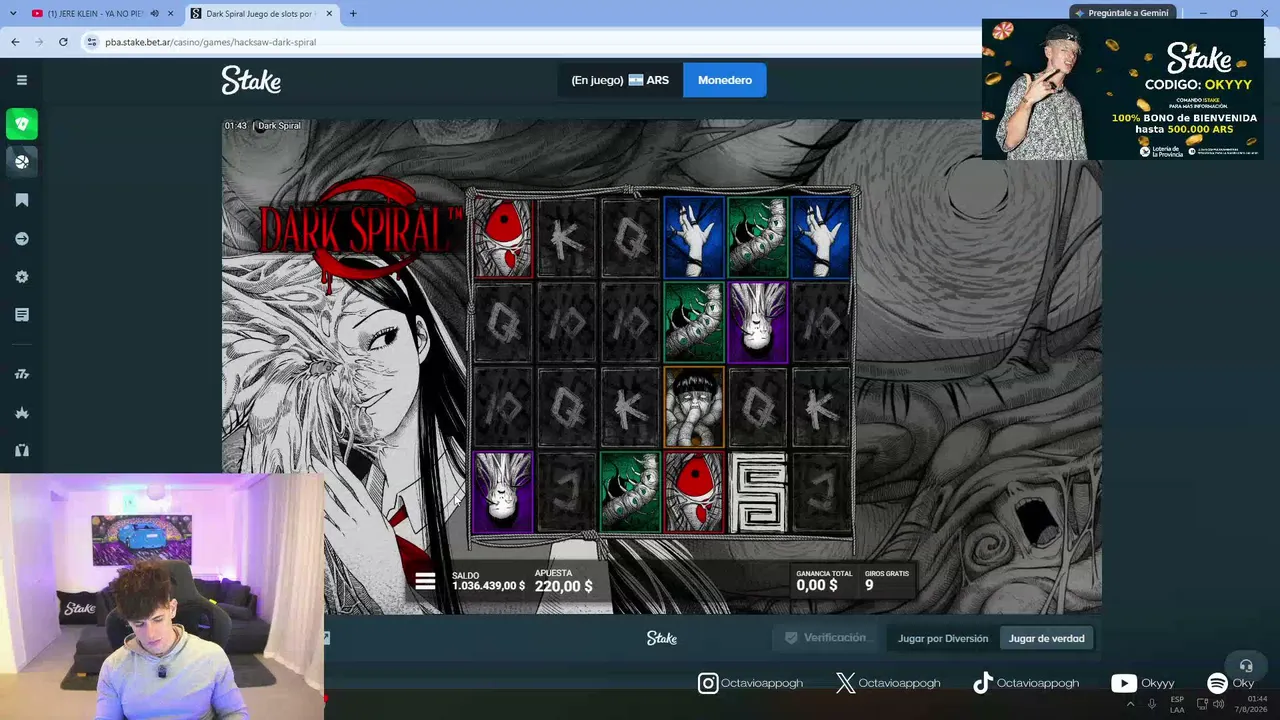Open the ESP LAA keyboard language indicator
Screen dimensions: 1280x720
tap(1177, 704)
